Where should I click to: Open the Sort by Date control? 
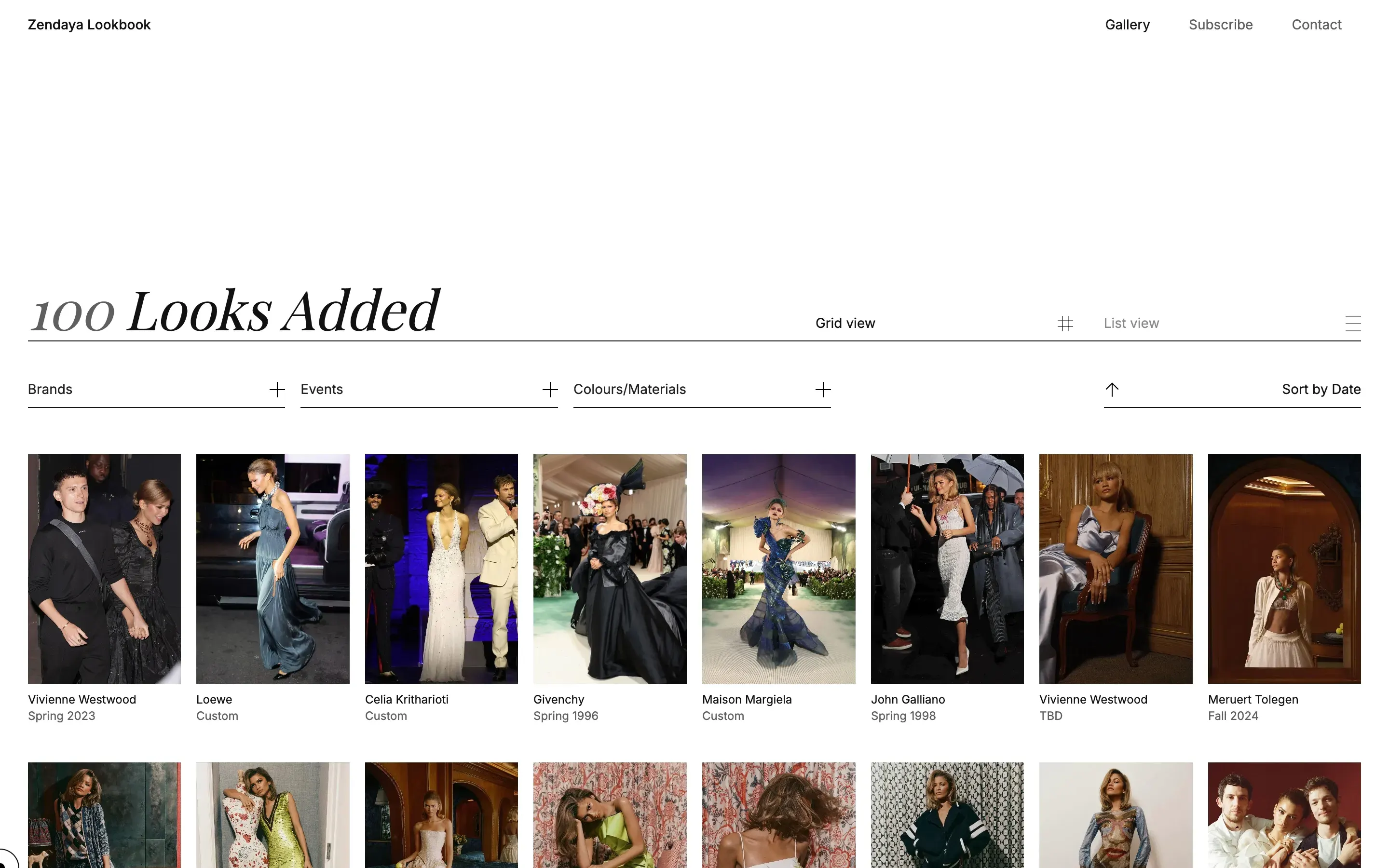pyautogui.click(x=1232, y=390)
